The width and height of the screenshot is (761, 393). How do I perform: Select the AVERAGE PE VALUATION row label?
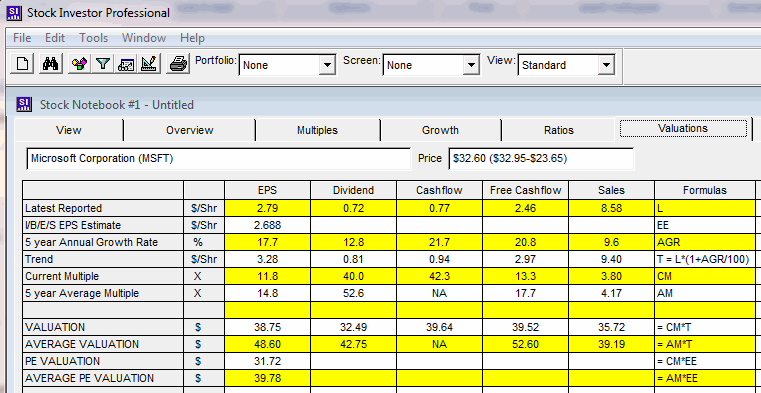pyautogui.click(x=103, y=378)
